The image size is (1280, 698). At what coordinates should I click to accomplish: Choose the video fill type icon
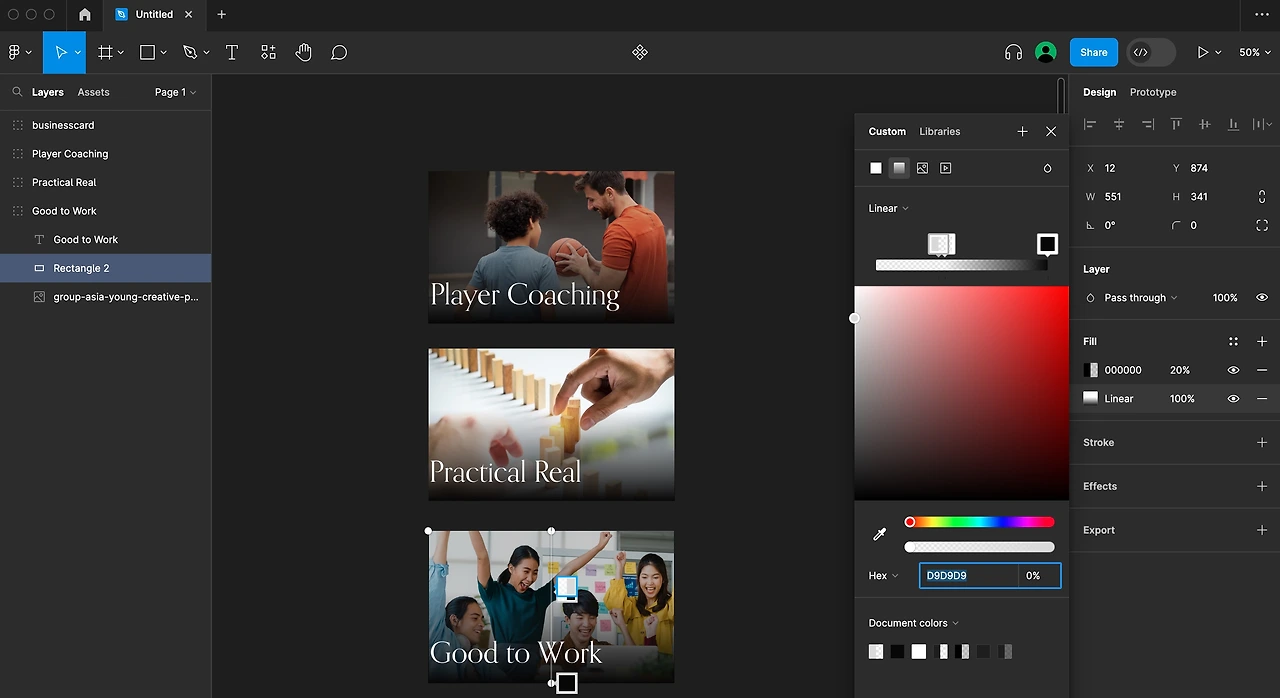pyautogui.click(x=945, y=168)
